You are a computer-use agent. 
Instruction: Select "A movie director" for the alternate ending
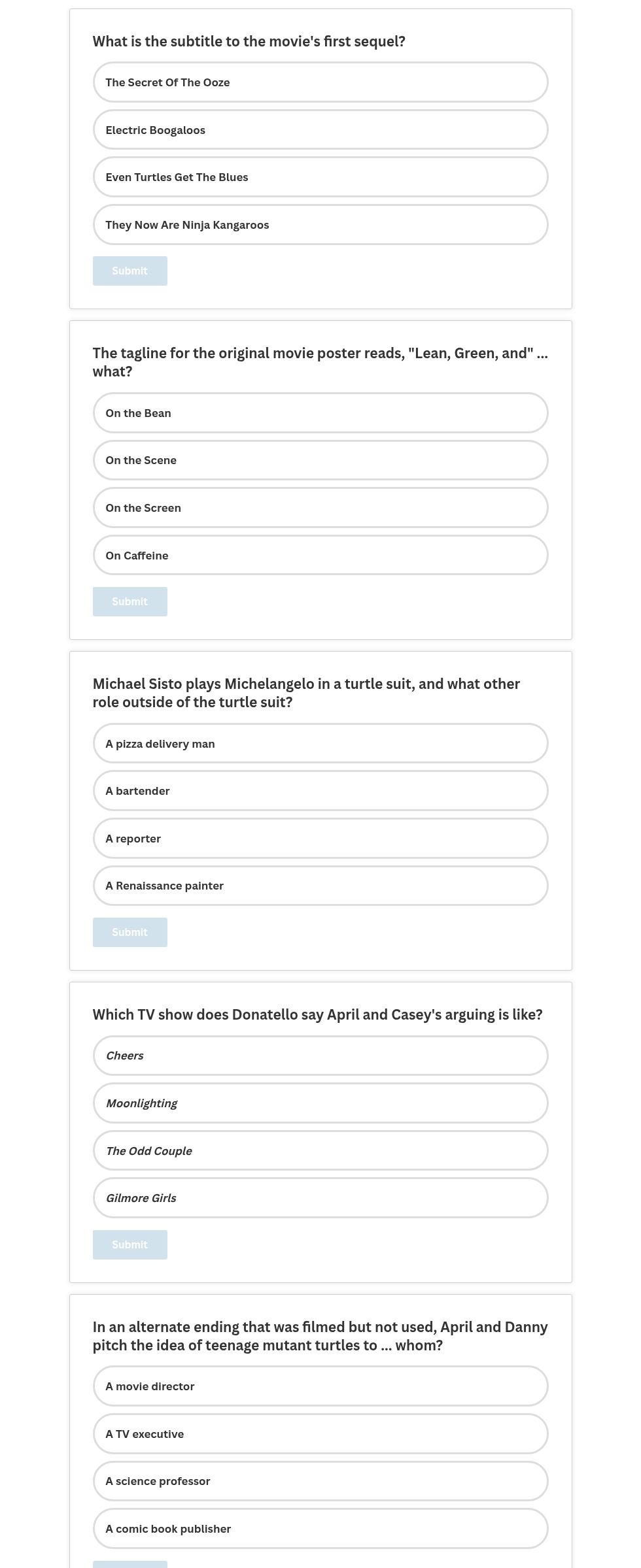(x=320, y=1385)
